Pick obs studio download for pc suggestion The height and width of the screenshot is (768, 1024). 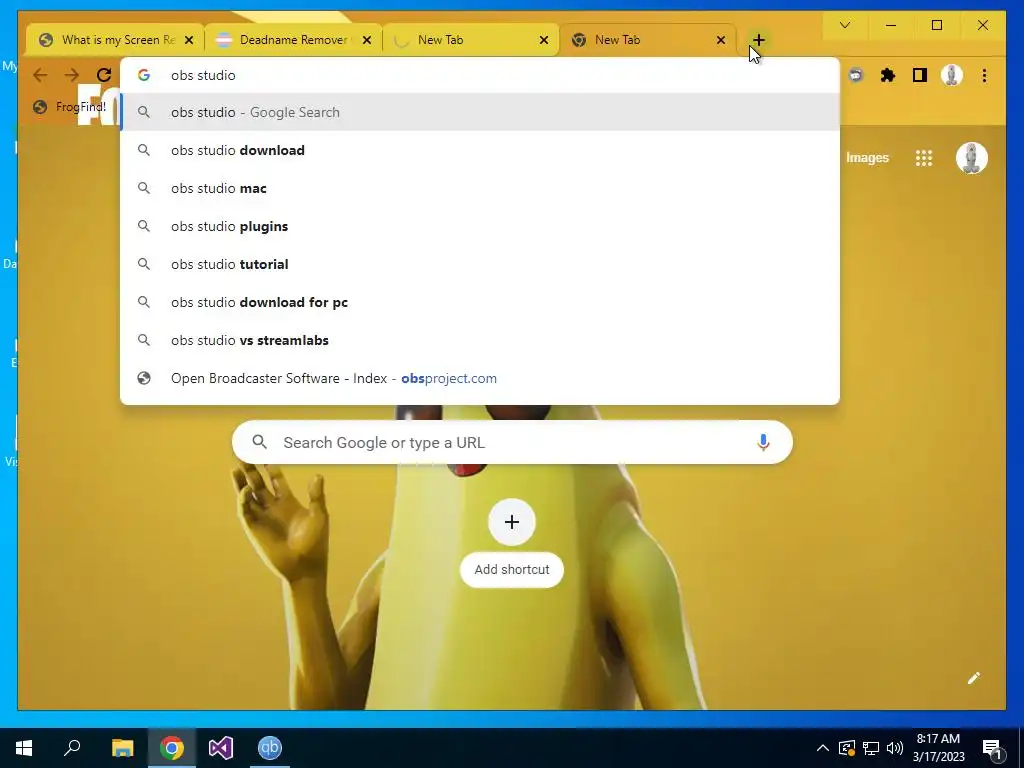[x=480, y=302]
